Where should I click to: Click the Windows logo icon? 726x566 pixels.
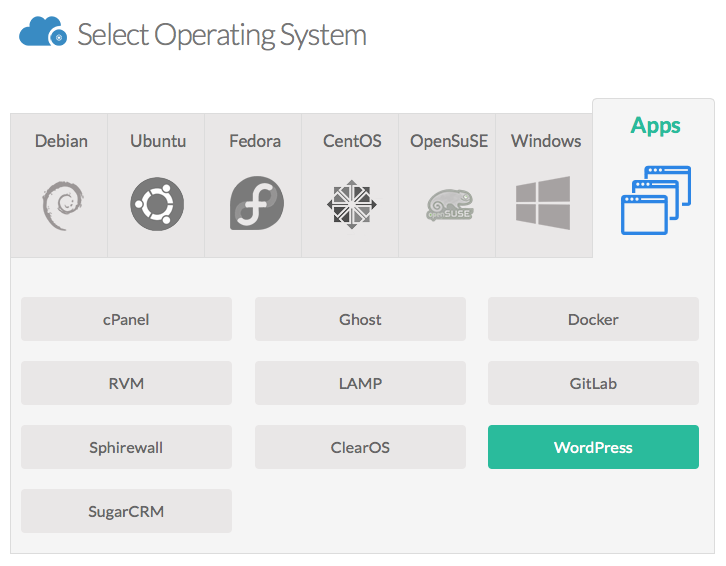coord(543,202)
